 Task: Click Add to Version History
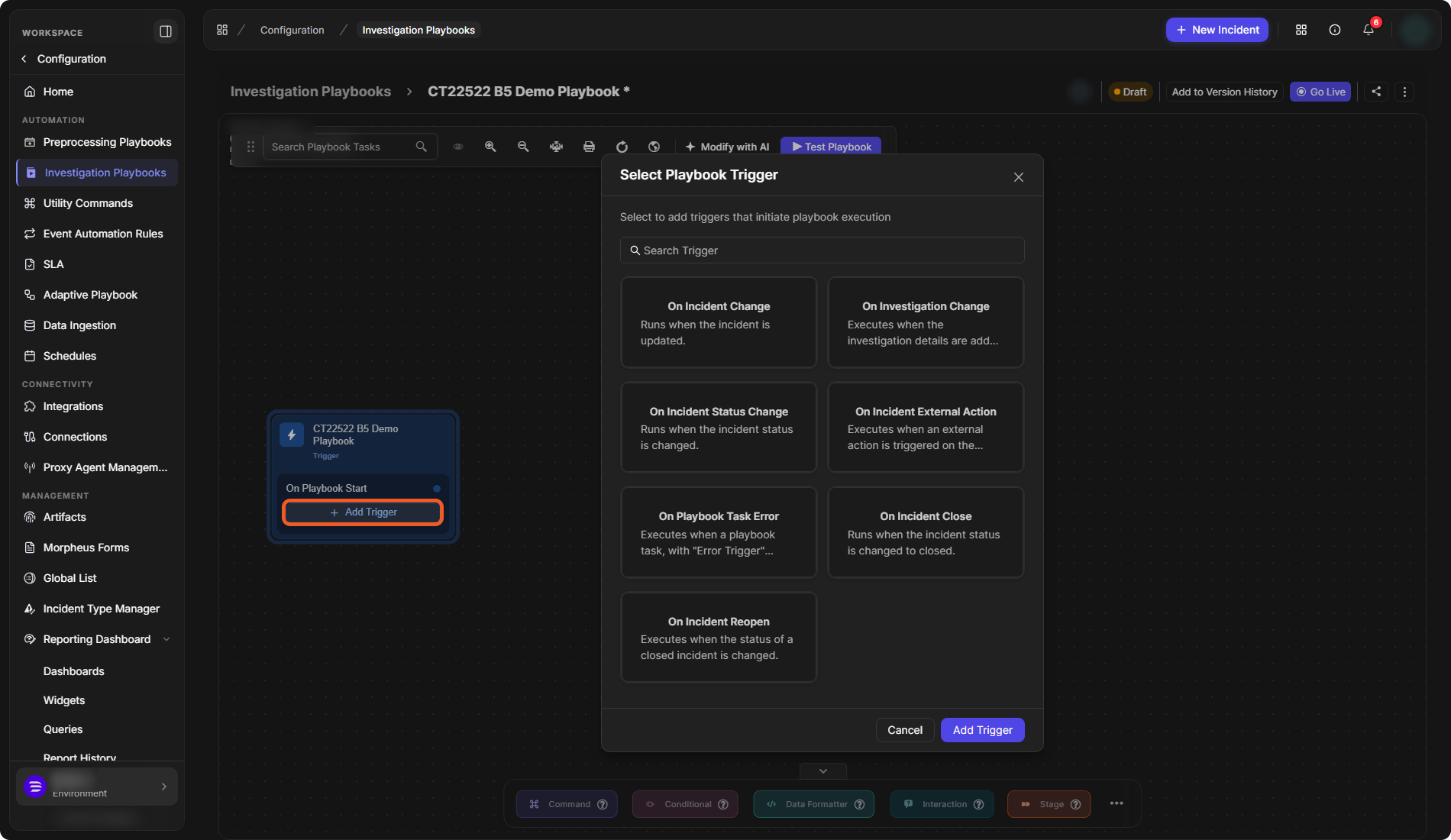1224,92
